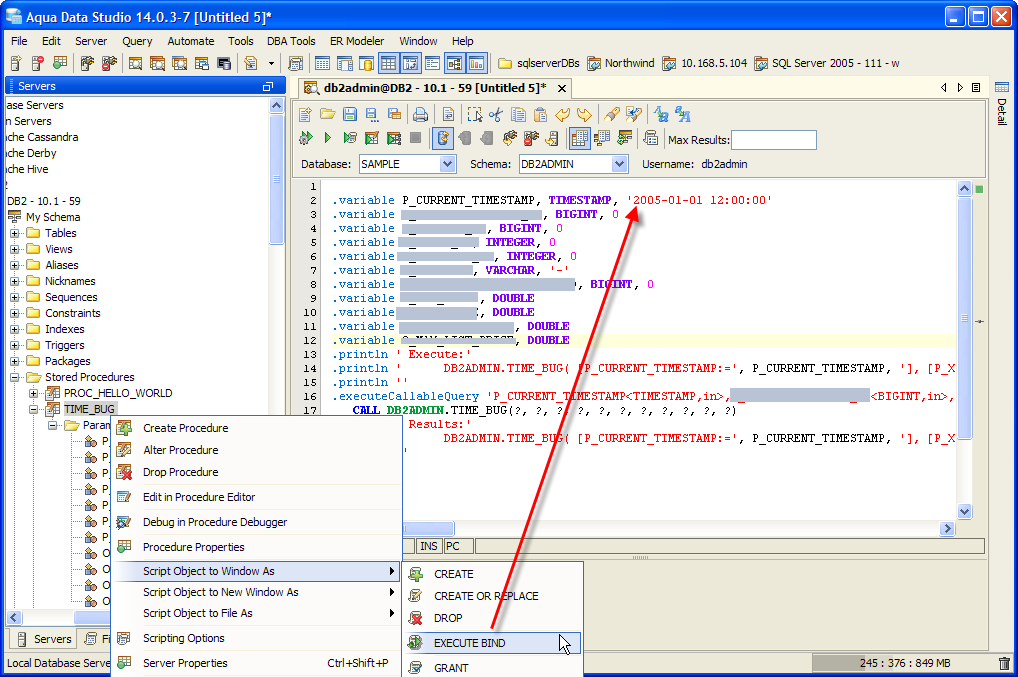Viewport: 1018px width, 677px height.
Task: Open the small dropdown arrow in main toolbar
Action: pyautogui.click(x=271, y=63)
